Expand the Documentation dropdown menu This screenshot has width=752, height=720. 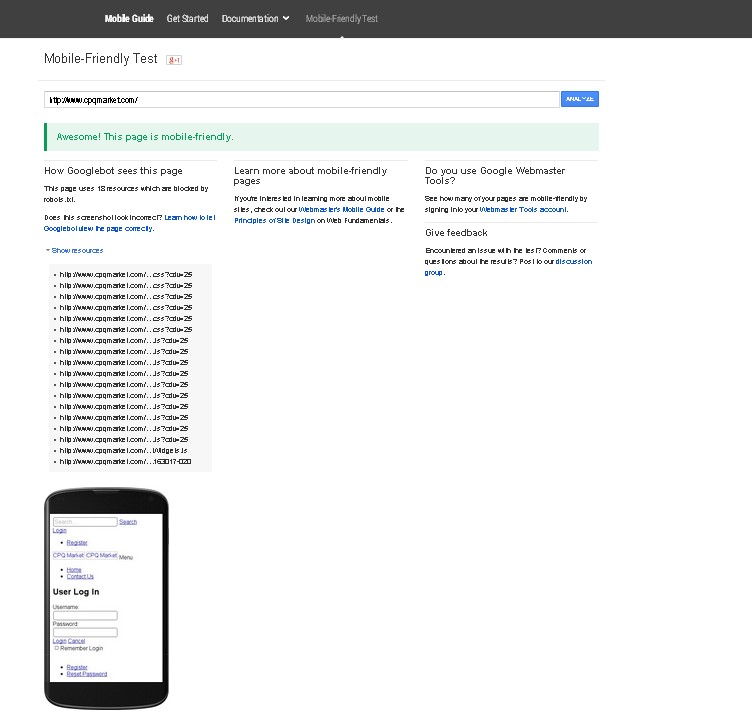[256, 19]
